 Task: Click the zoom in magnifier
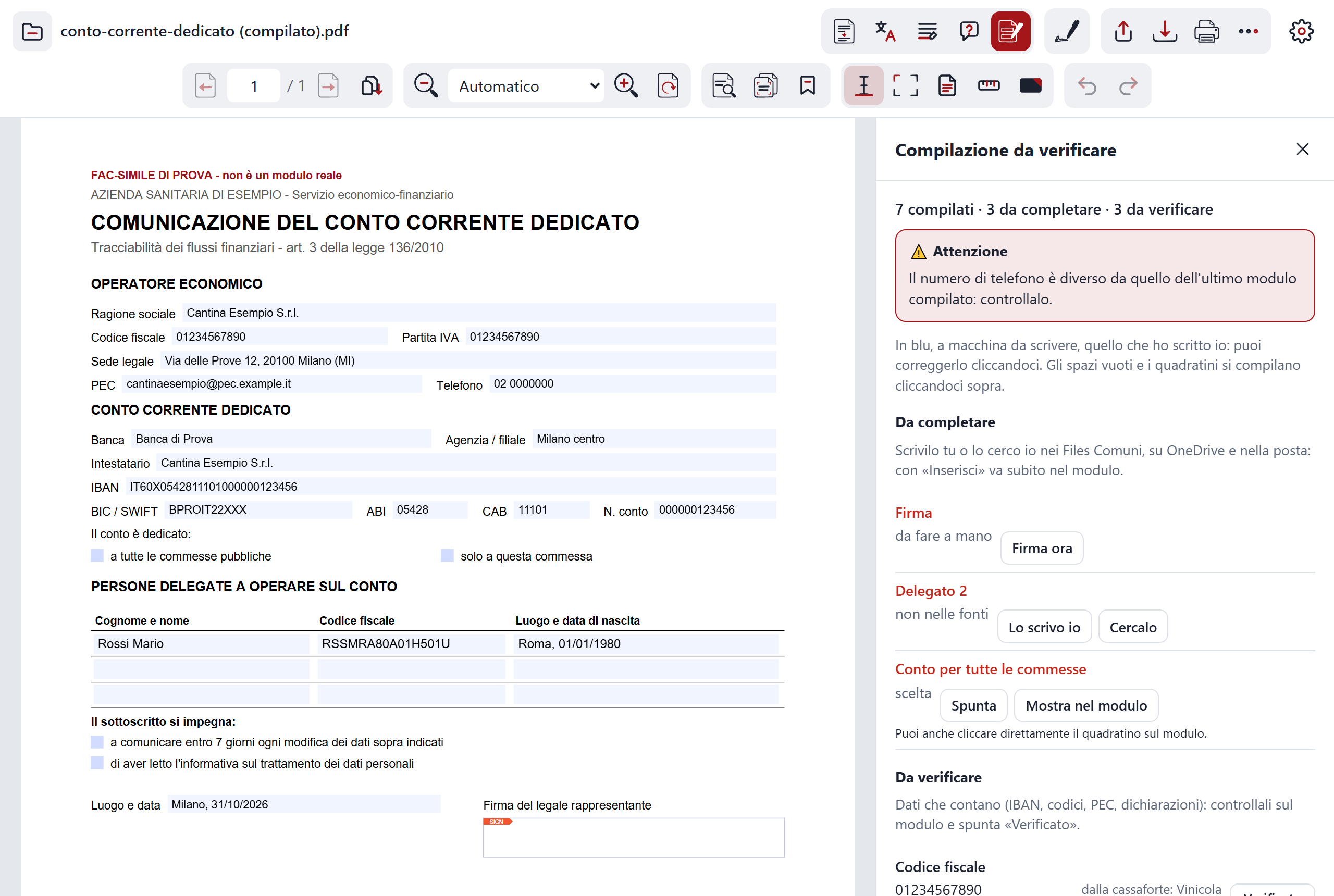pyautogui.click(x=626, y=86)
